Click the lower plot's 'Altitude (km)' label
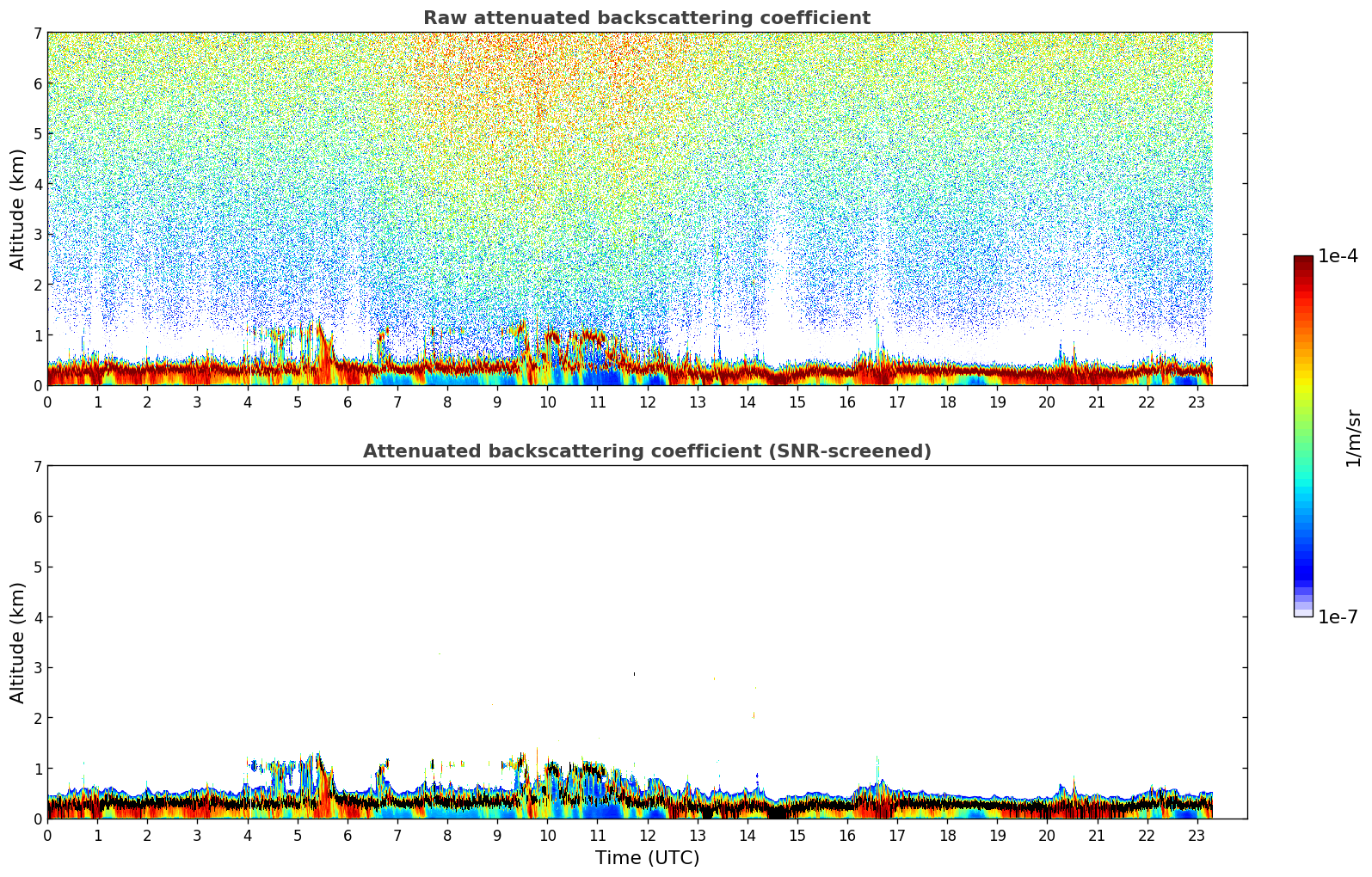This screenshot has height=877, width=1372. (x=18, y=642)
